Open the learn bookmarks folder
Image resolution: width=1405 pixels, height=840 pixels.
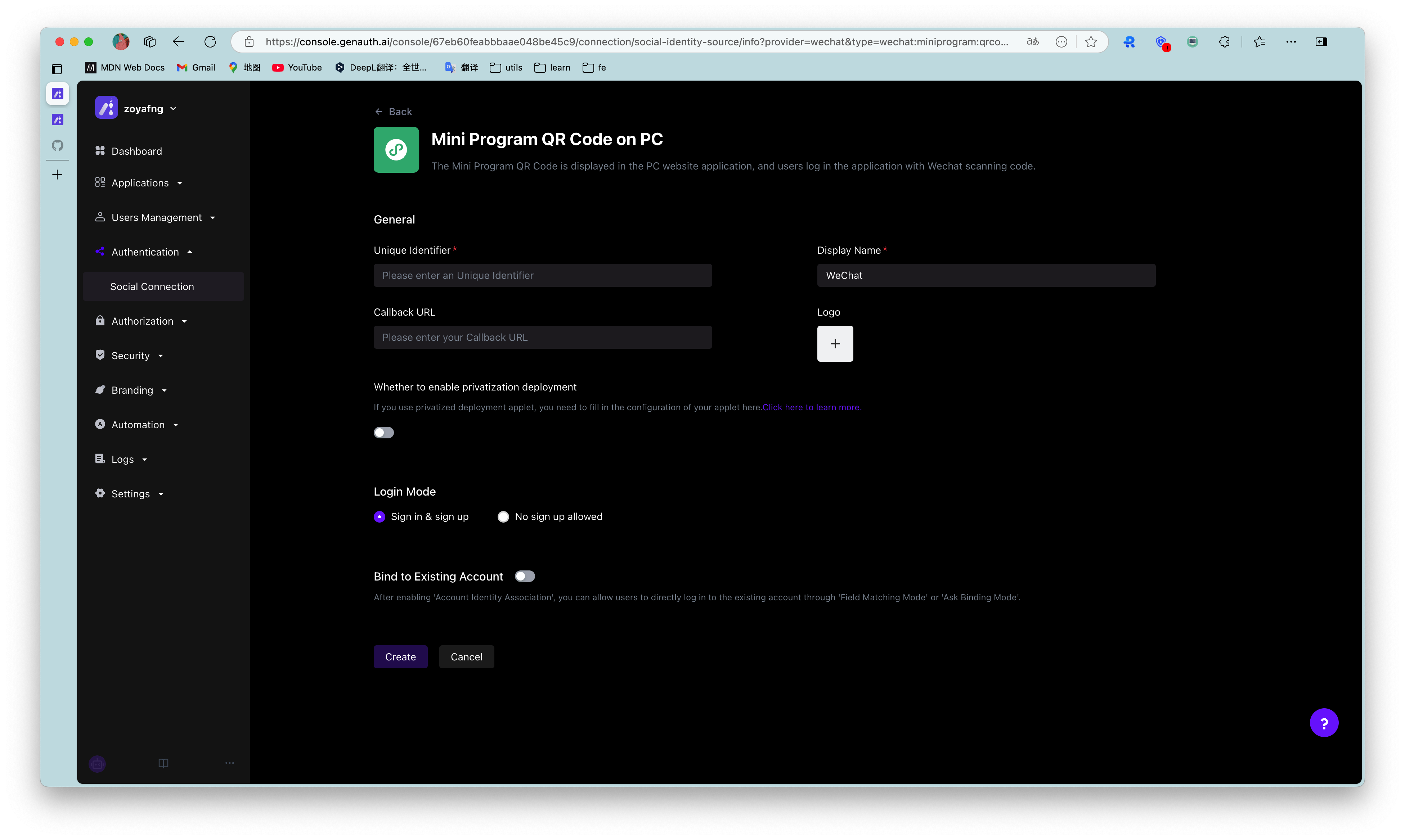pos(553,67)
